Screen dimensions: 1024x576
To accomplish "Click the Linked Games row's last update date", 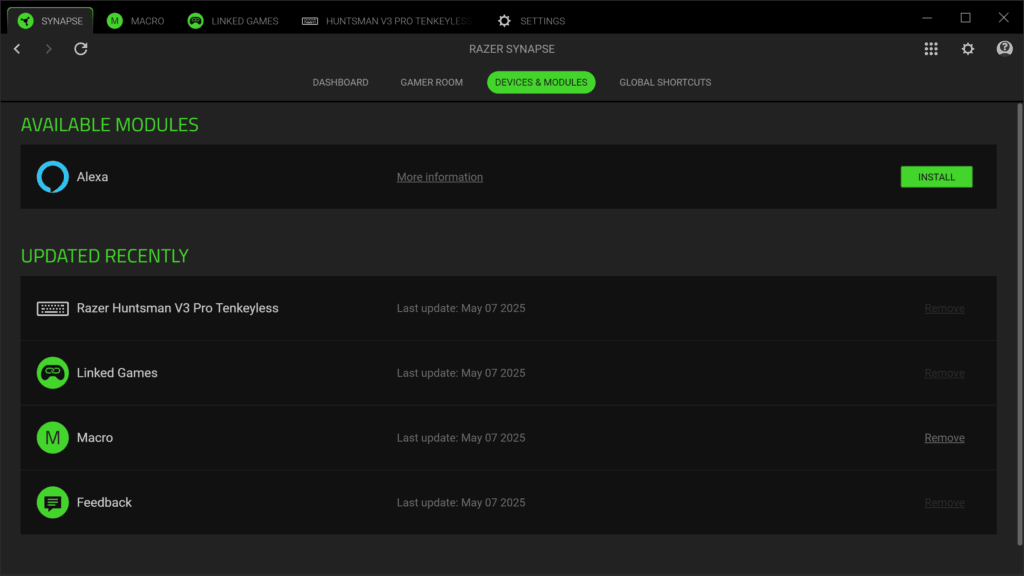I will click(x=461, y=373).
